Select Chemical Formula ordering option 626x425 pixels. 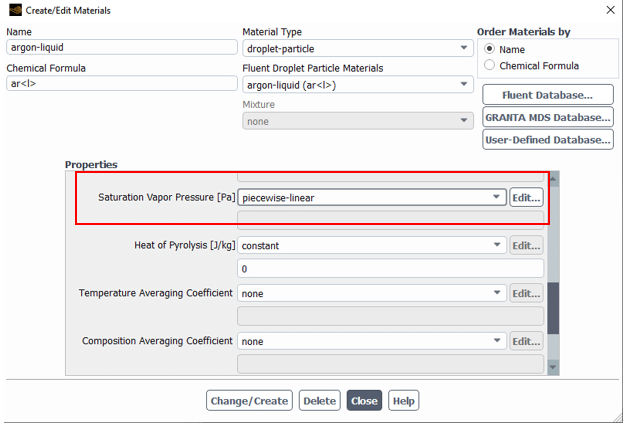pyautogui.click(x=489, y=65)
